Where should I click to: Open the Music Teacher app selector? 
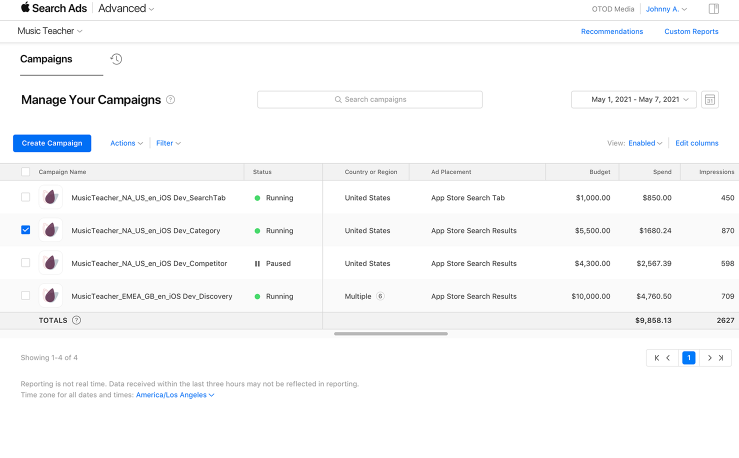click(50, 31)
